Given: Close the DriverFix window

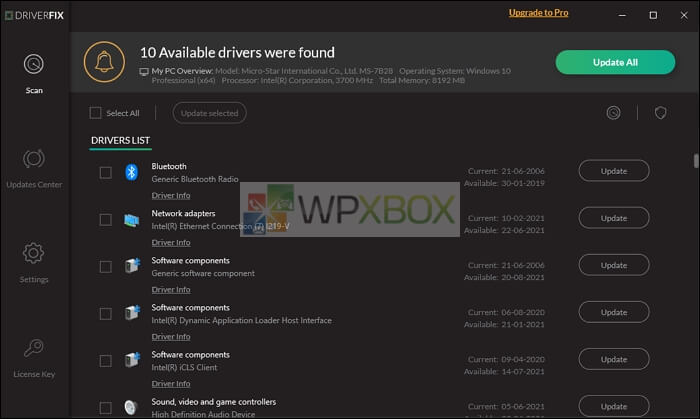Looking at the screenshot, I should 683,15.
